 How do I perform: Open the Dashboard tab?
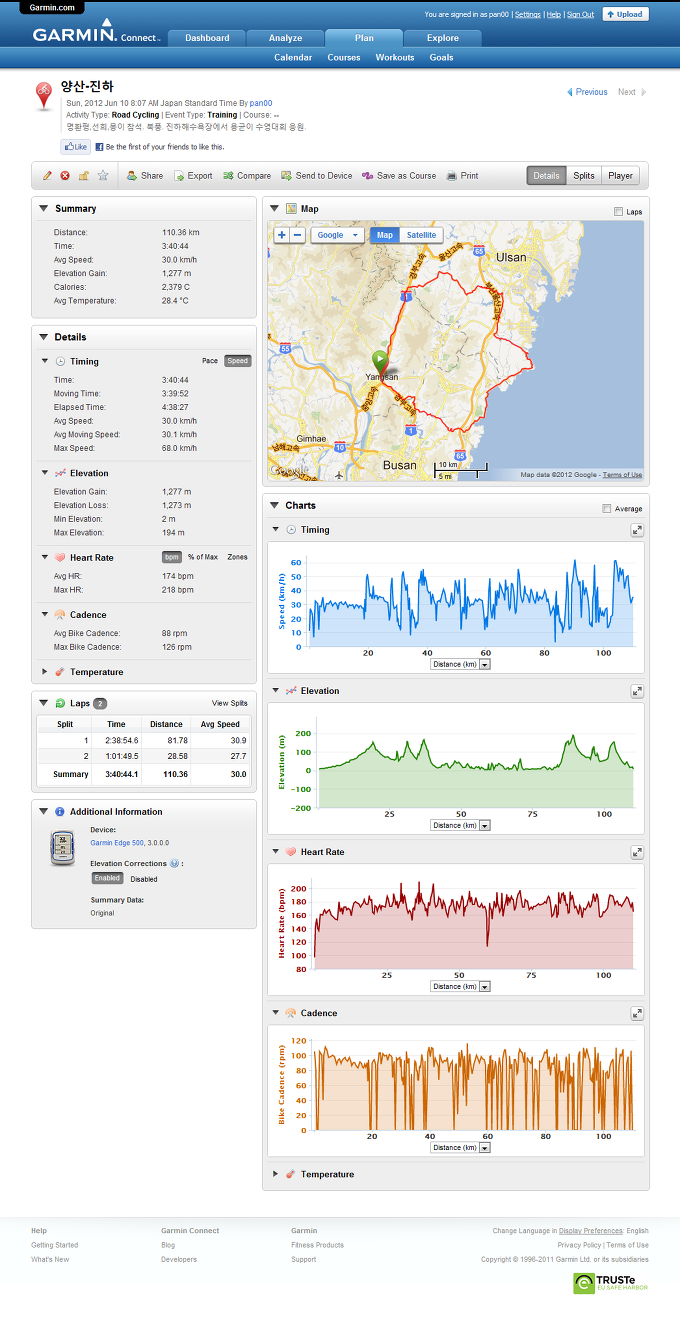tap(207, 38)
